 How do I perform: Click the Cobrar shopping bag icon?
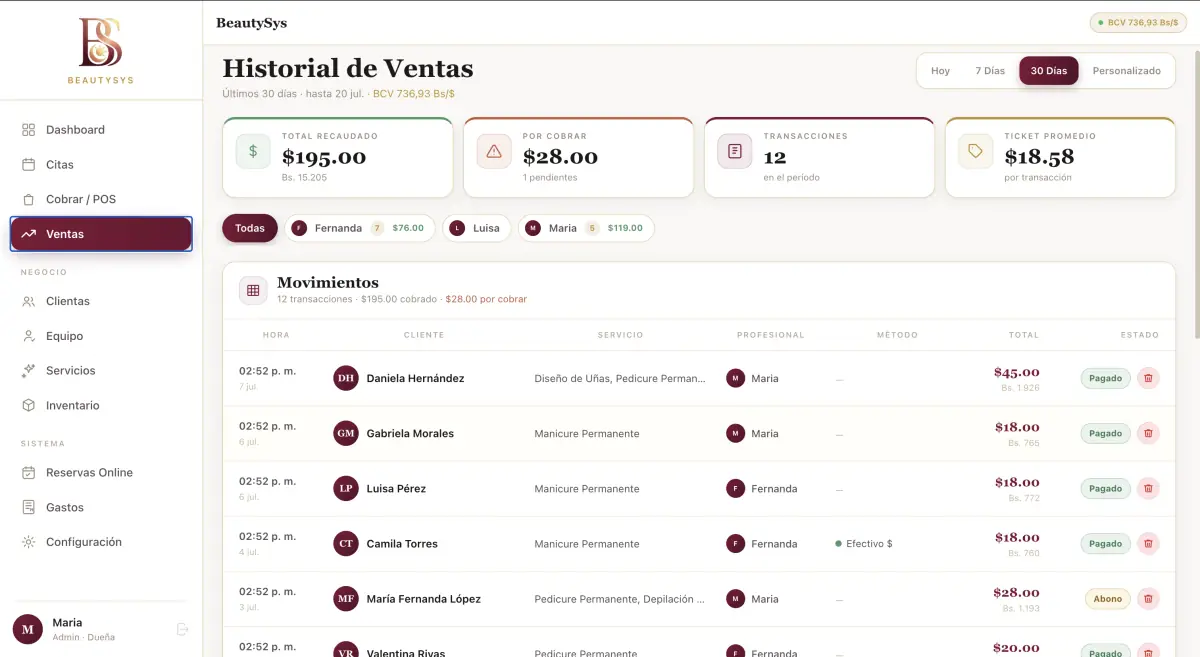click(x=28, y=199)
